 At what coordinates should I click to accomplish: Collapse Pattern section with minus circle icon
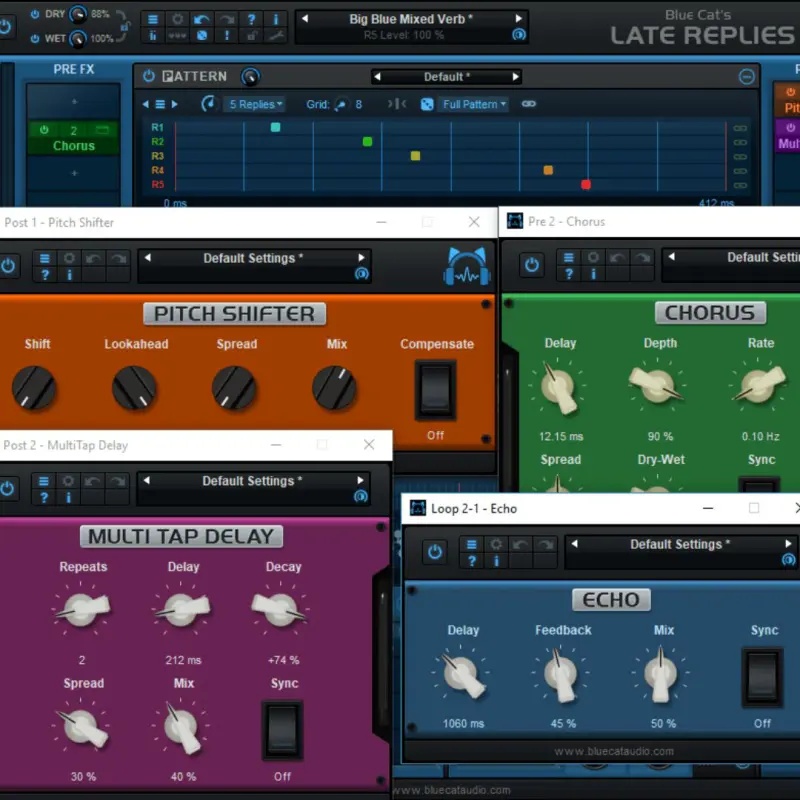click(x=746, y=77)
